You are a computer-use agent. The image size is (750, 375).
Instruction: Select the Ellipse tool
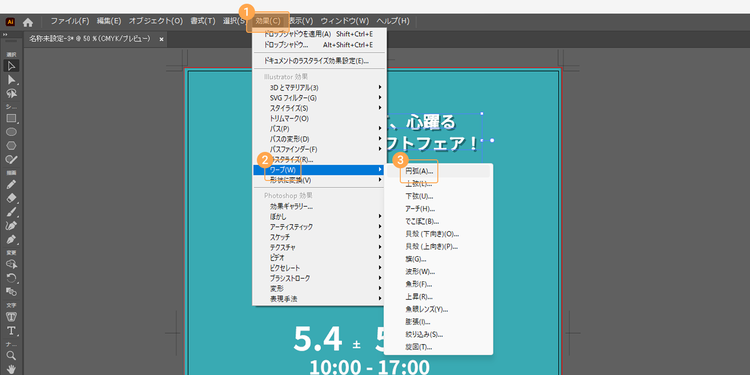click(11, 132)
